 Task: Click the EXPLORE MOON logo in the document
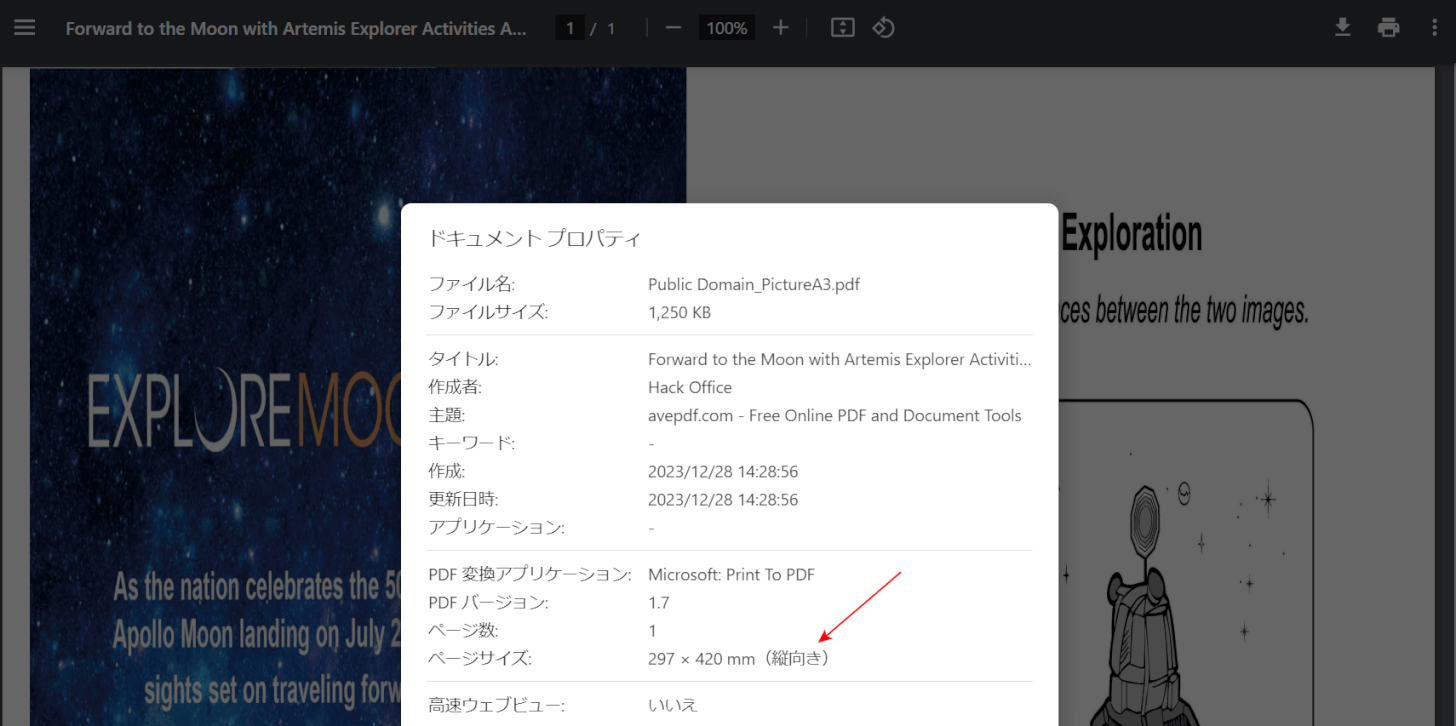(245, 411)
